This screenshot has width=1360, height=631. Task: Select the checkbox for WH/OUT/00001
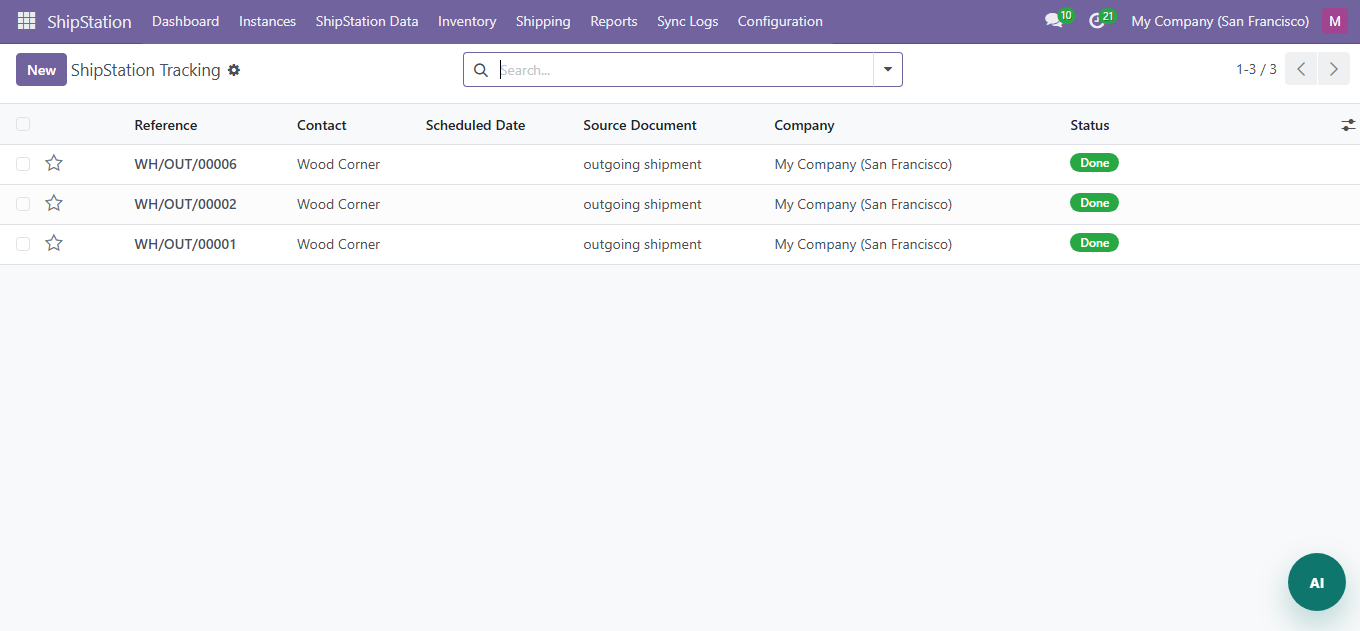coord(23,244)
